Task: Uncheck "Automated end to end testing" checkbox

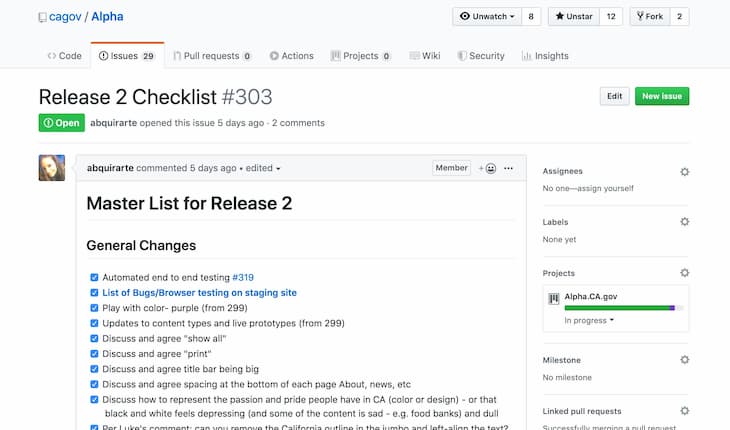Action: pyautogui.click(x=94, y=277)
